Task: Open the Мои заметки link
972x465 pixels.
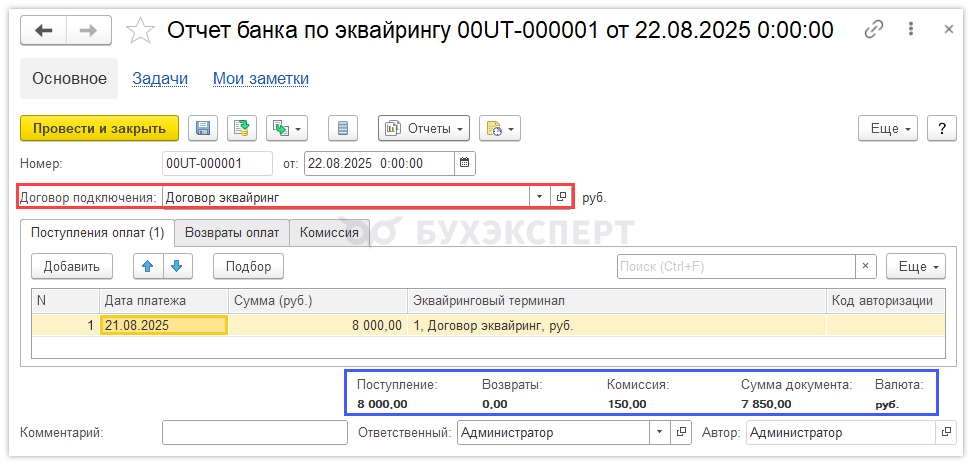Action: click(x=261, y=79)
